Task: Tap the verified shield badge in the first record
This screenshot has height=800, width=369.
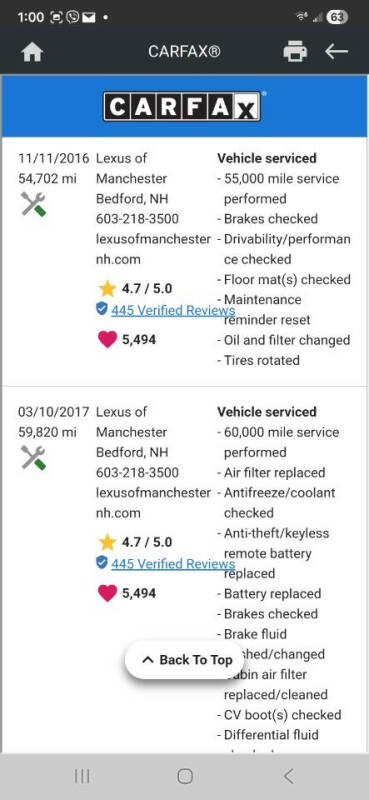Action: (102, 308)
